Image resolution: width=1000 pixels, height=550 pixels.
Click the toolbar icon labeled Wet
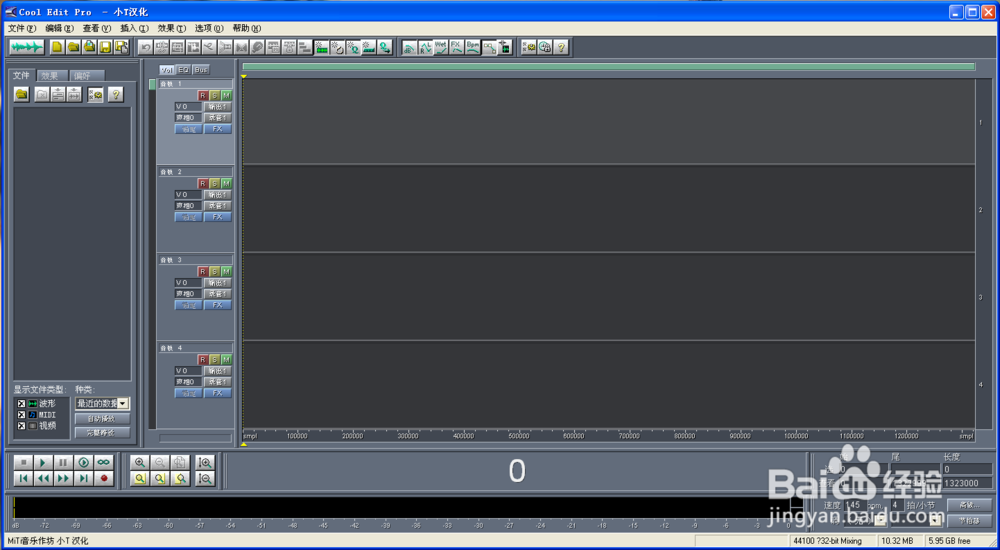point(441,47)
